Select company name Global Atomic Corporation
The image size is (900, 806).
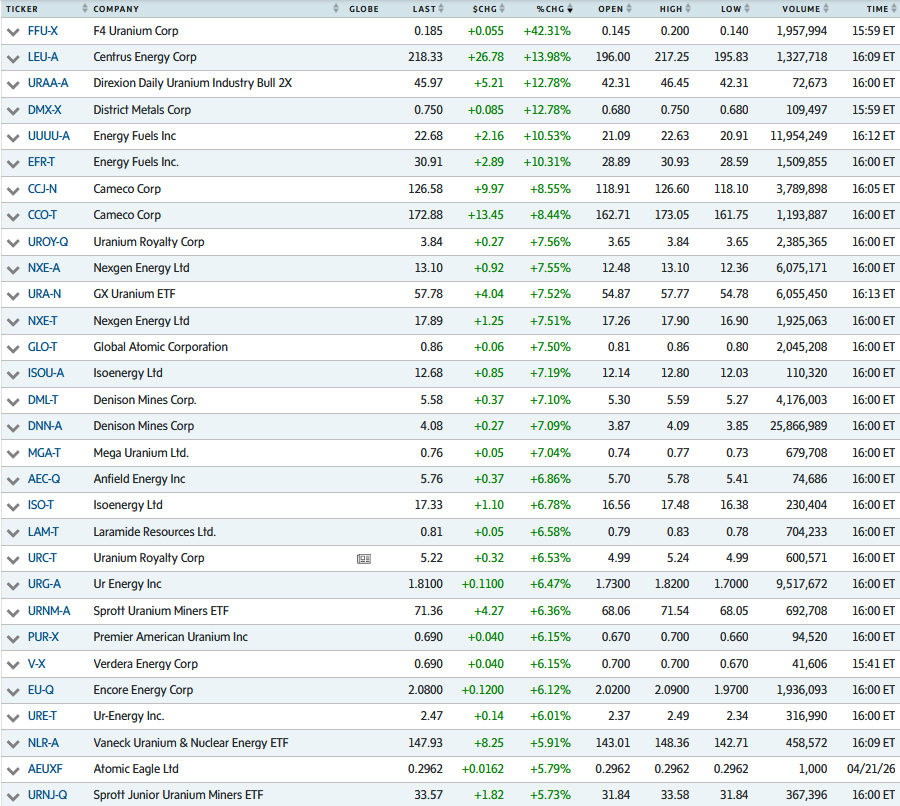pyautogui.click(x=161, y=347)
